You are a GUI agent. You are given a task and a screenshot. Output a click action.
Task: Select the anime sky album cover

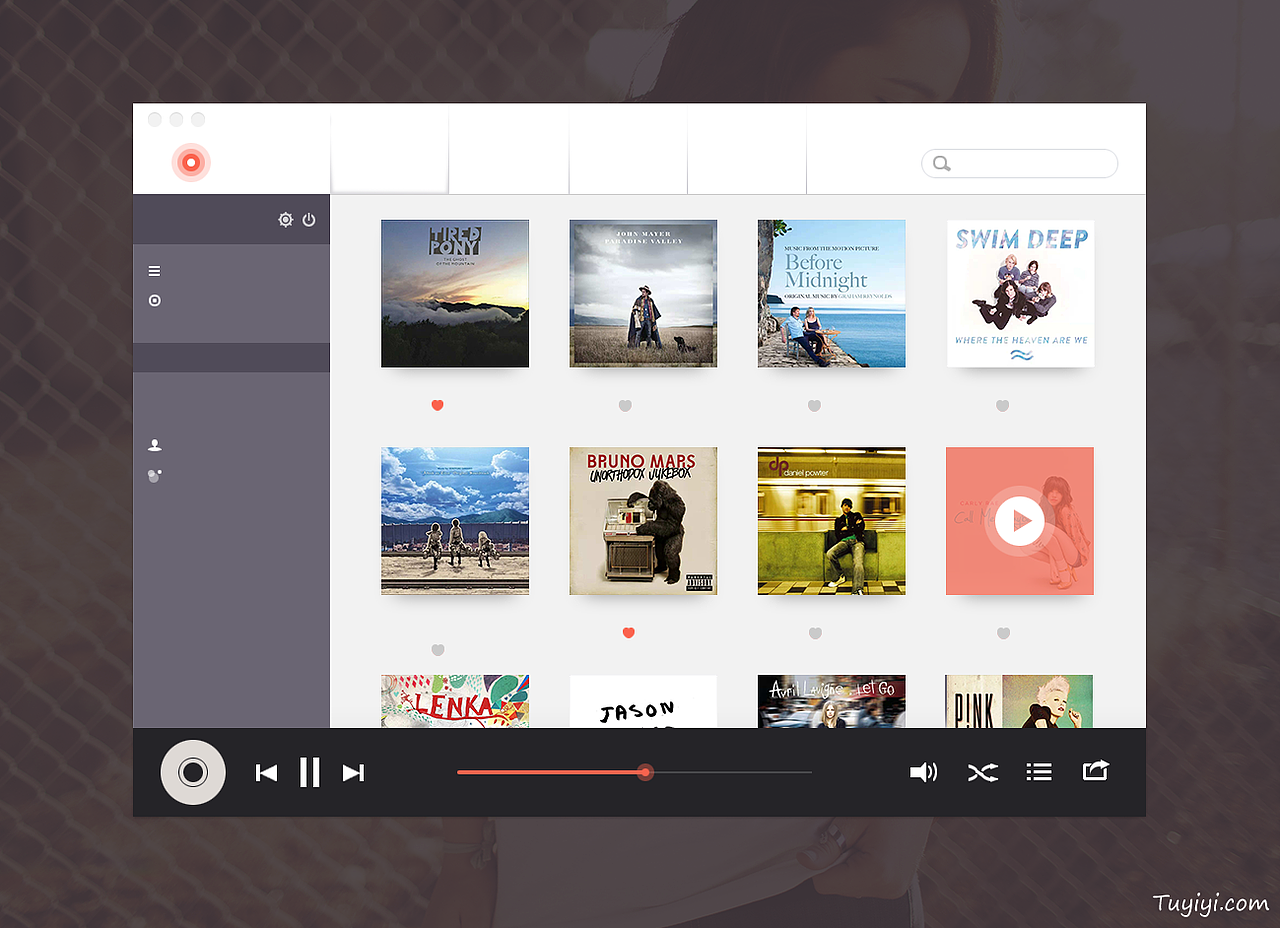tap(455, 521)
